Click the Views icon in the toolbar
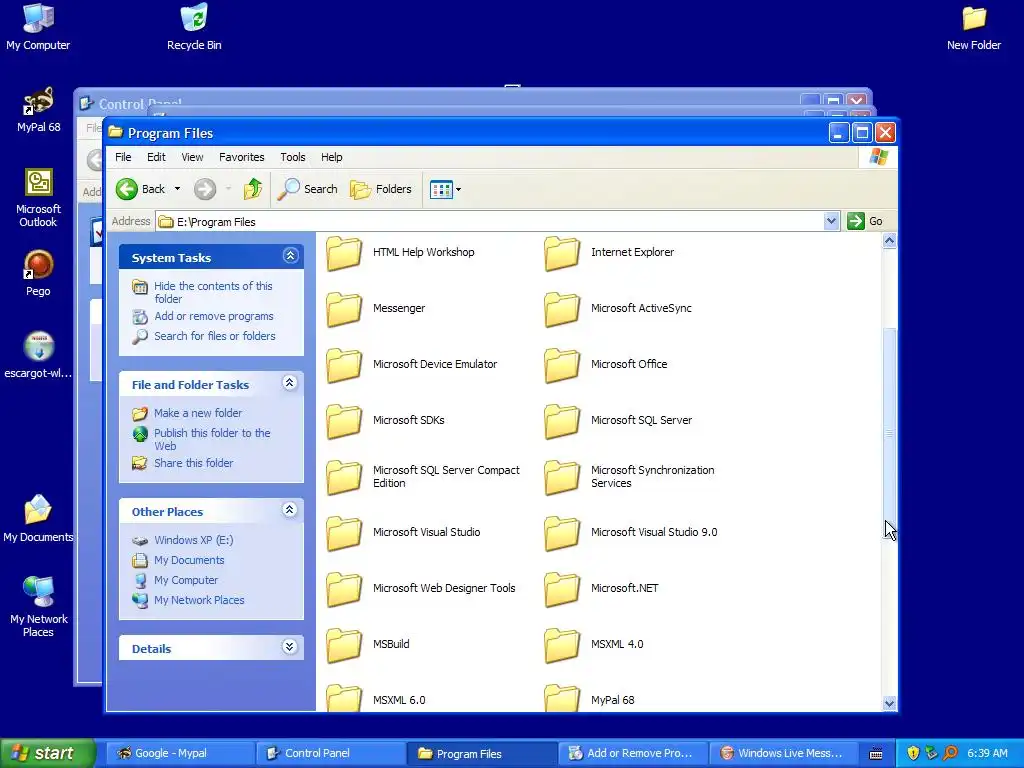The image size is (1024, 768). [x=441, y=189]
